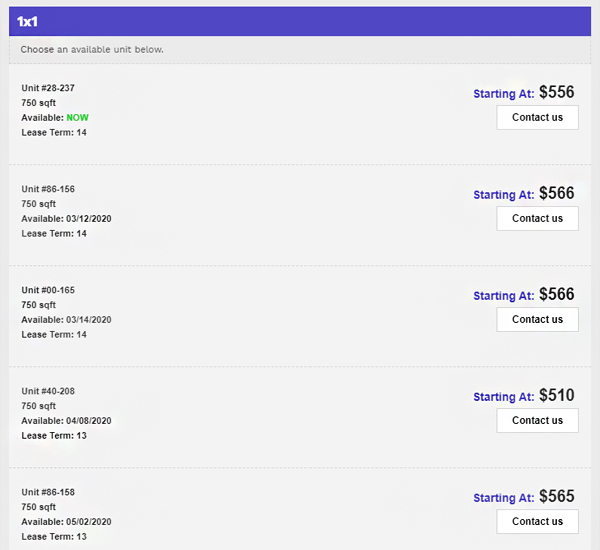Click the Unit #86-156 label

point(48,189)
